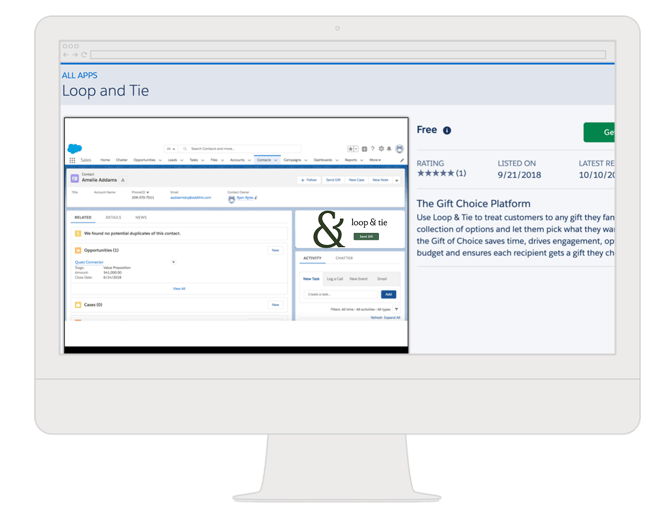Viewport: 670px width, 520px height.
Task: Expand the Contacts nav chevron
Action: [276, 160]
